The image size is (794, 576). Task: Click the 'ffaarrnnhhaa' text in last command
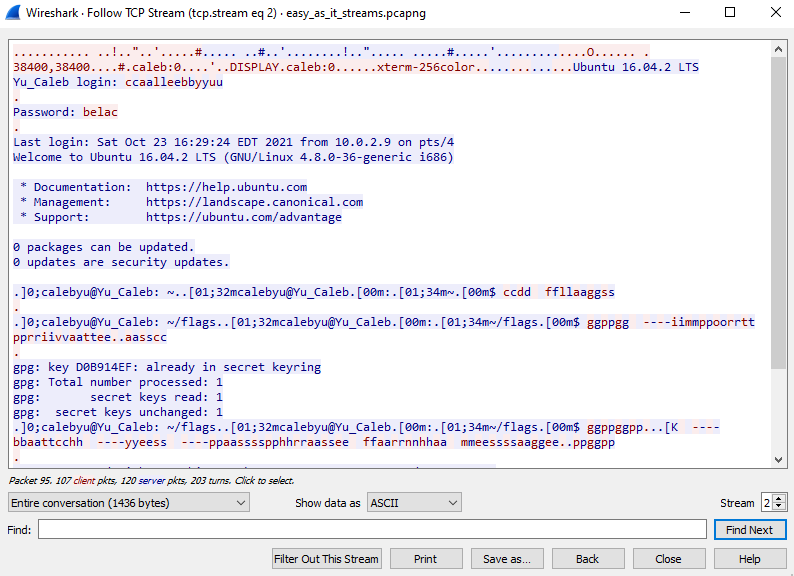pyautogui.click(x=405, y=442)
